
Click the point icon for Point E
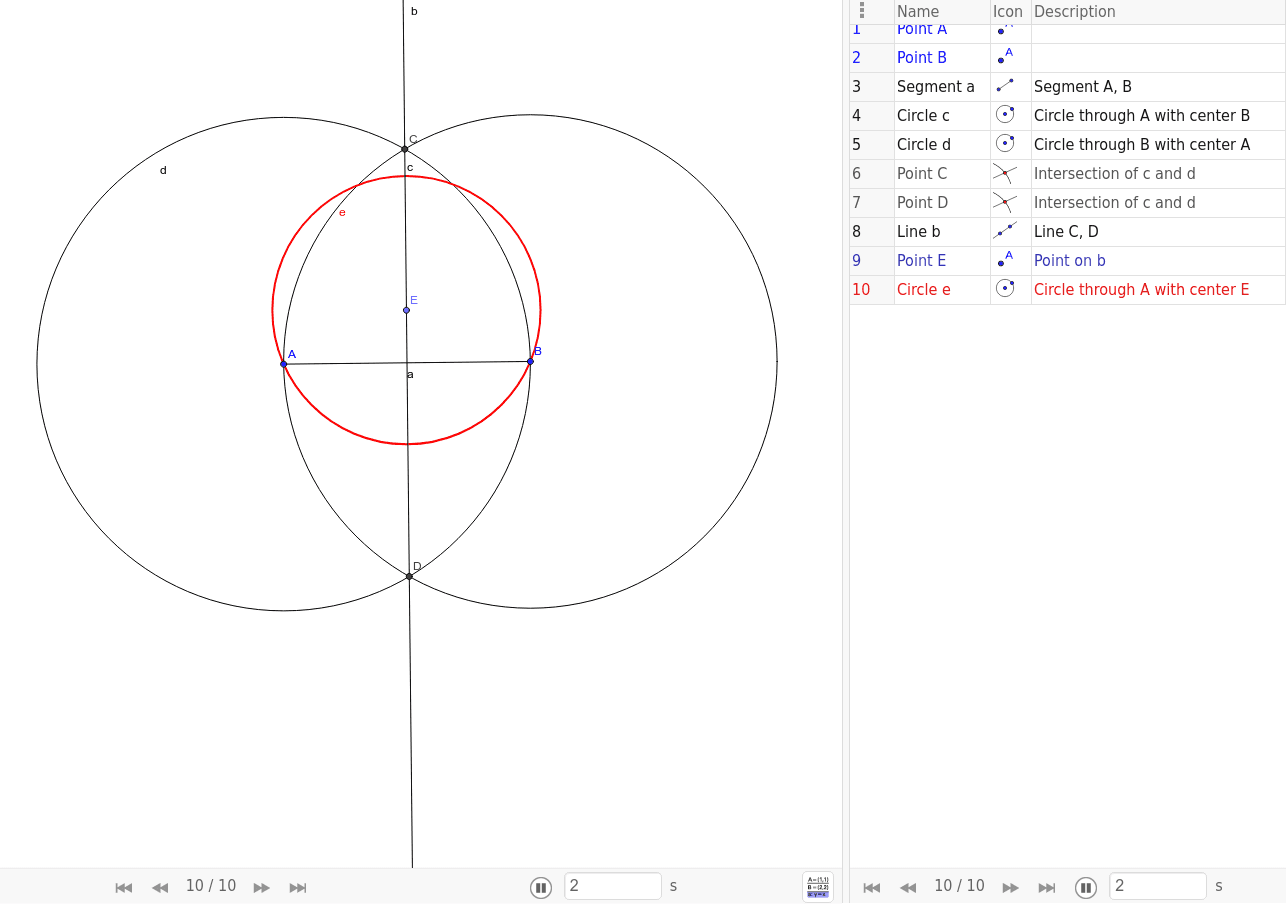[1005, 260]
